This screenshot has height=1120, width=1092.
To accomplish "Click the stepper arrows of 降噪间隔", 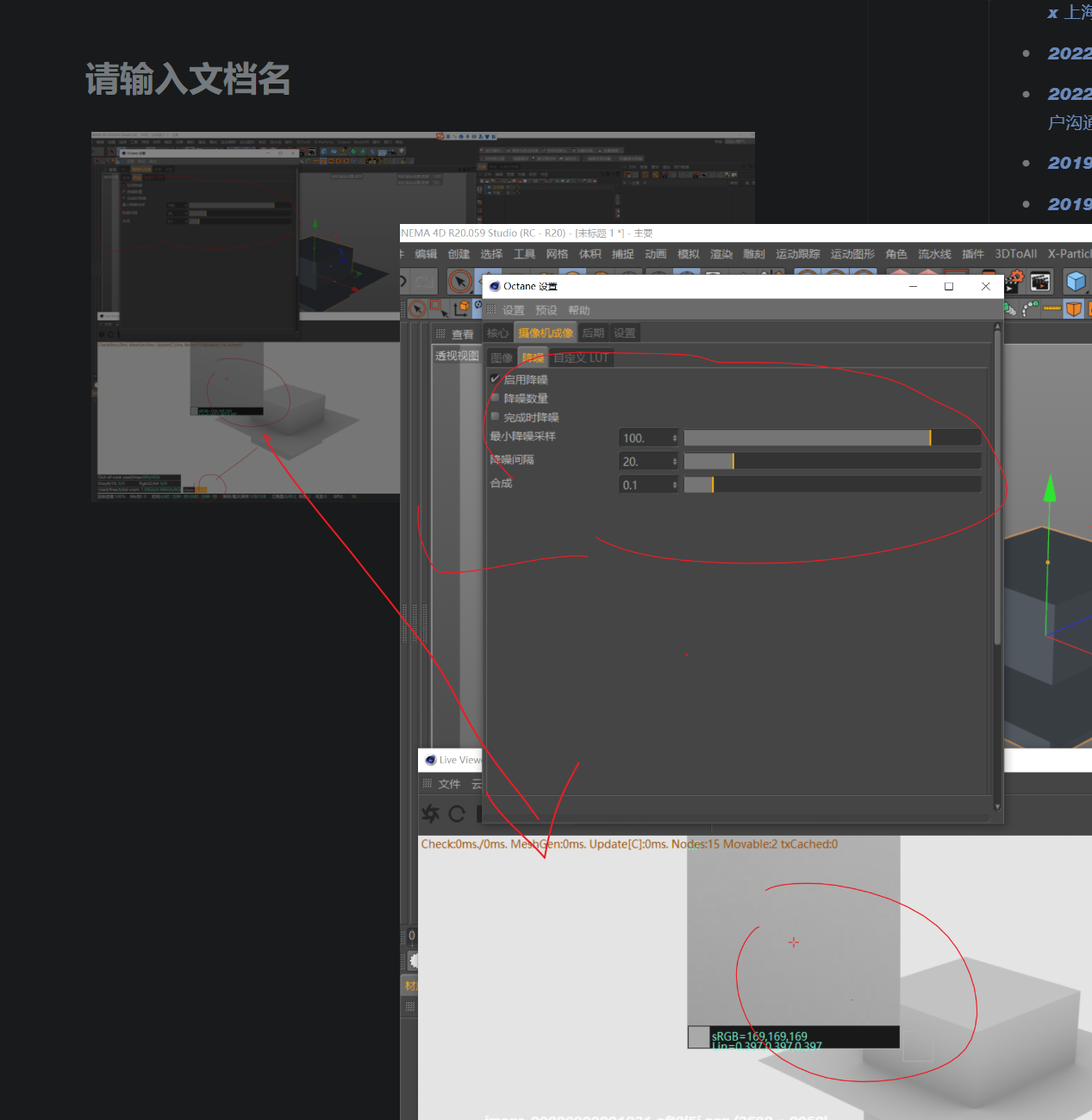I will (x=675, y=461).
